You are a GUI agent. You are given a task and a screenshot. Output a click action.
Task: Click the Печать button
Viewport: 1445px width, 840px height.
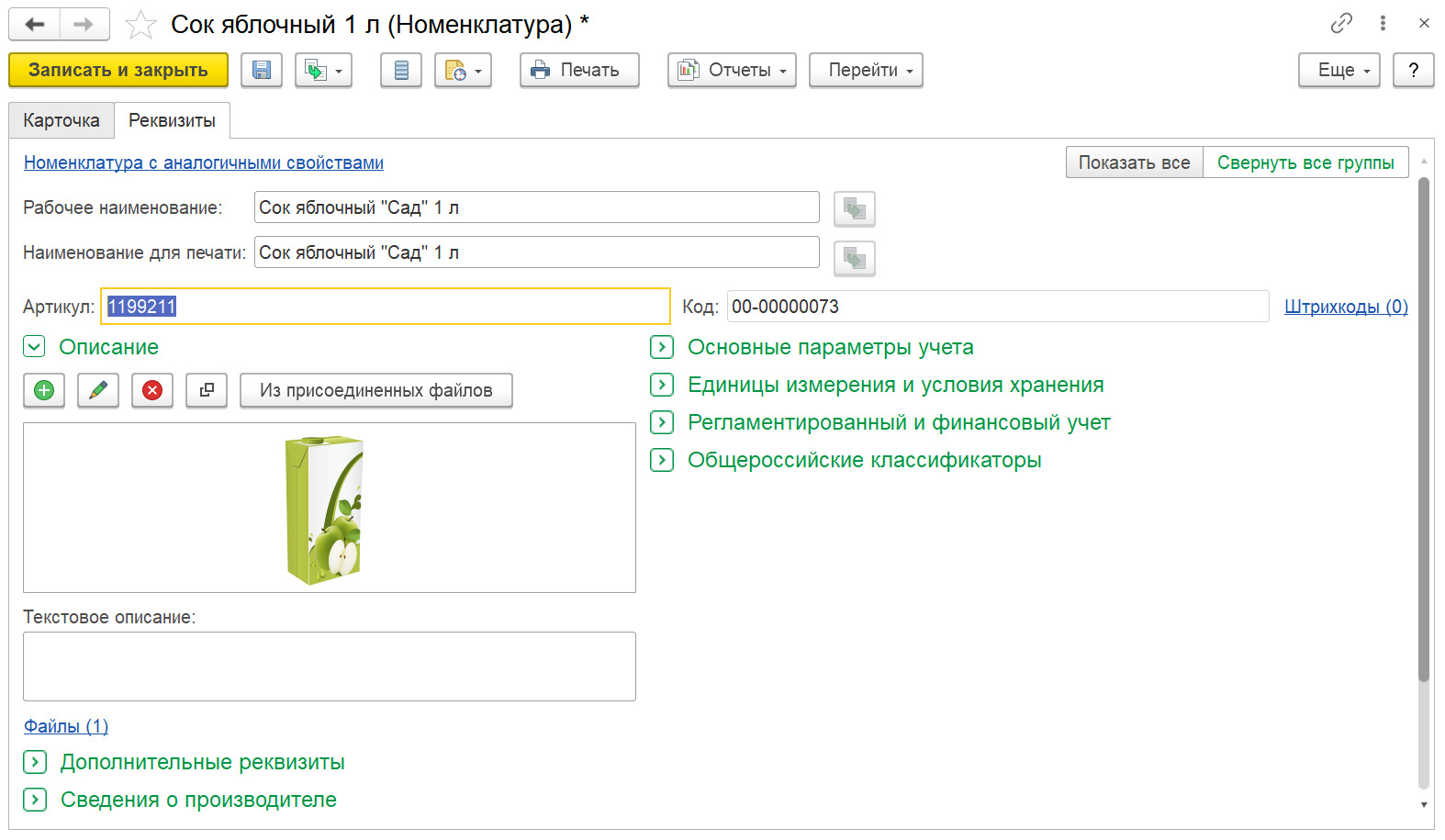click(579, 70)
